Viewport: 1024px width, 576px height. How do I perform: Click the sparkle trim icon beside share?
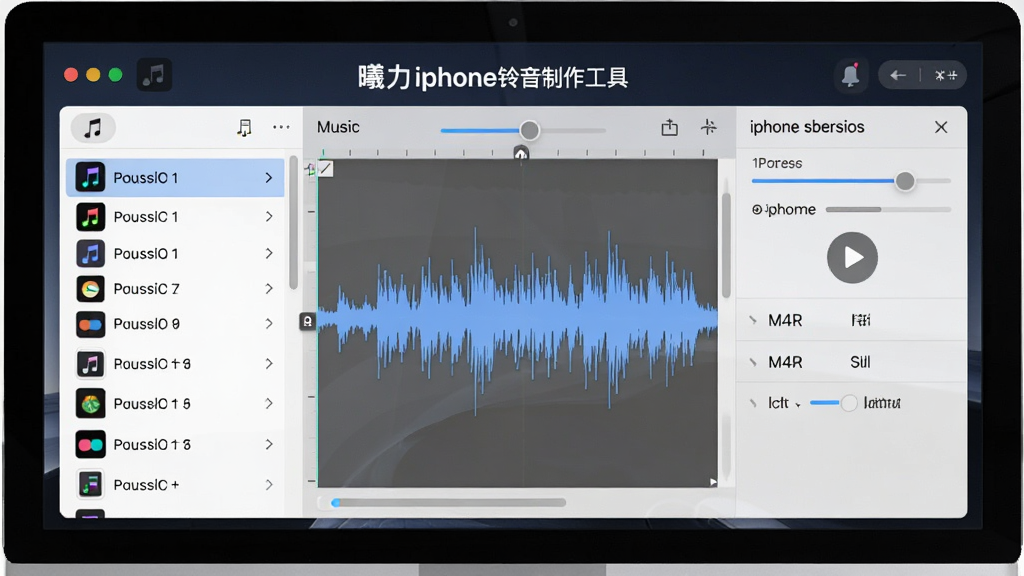tap(709, 127)
